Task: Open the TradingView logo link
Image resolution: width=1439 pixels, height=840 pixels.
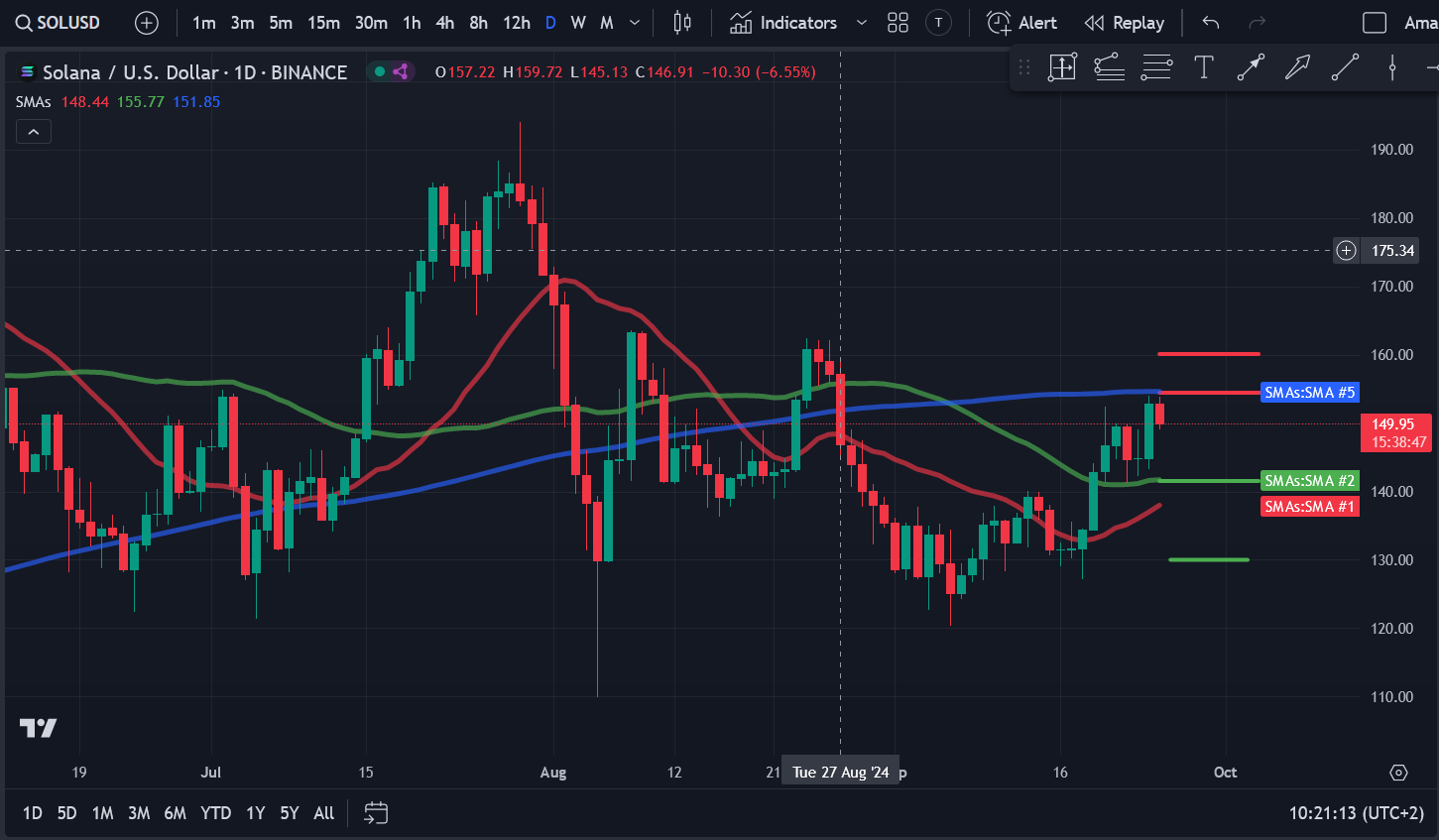Action: pos(38,728)
